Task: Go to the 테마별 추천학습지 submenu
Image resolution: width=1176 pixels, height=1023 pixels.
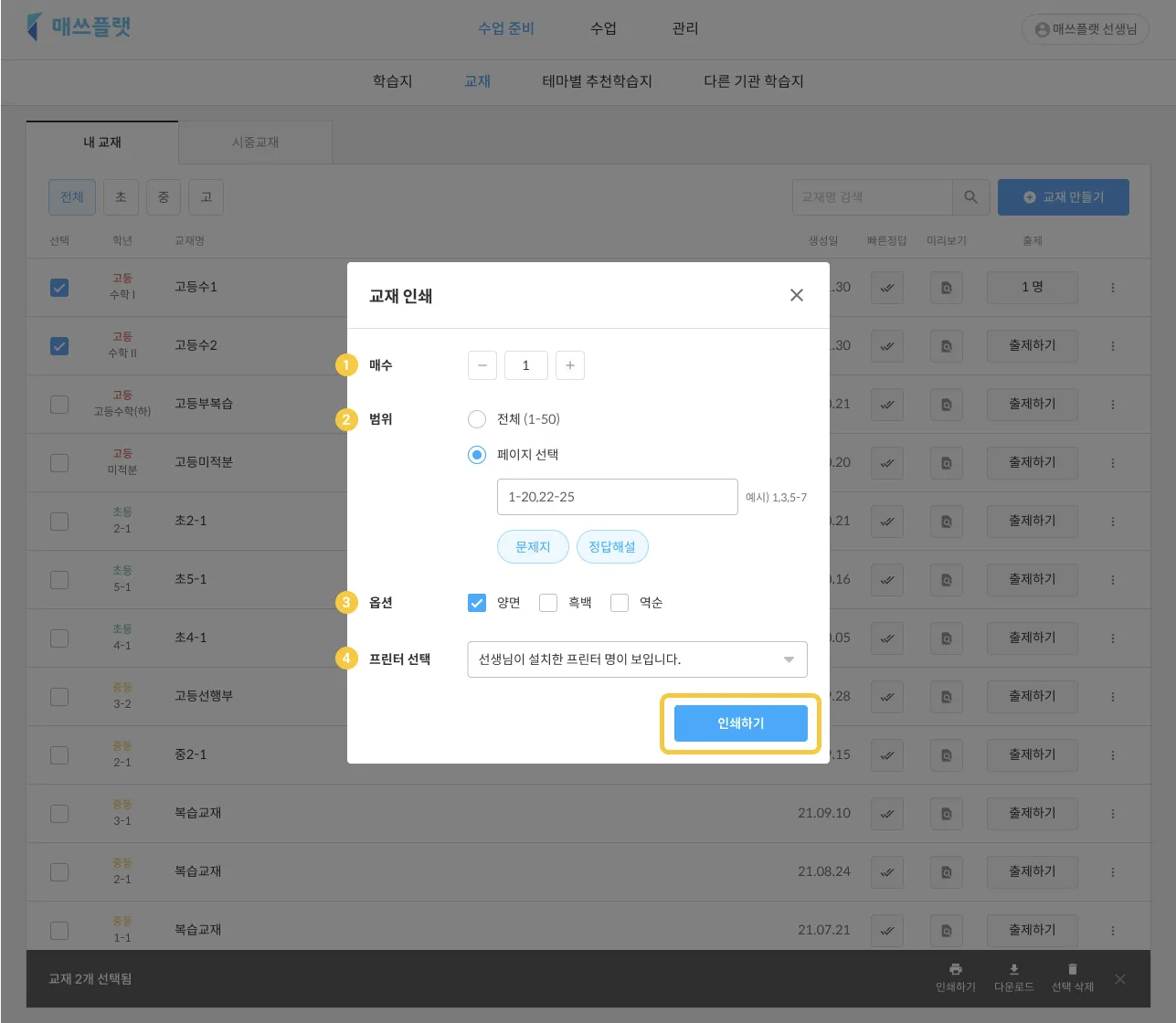Action: [598, 81]
